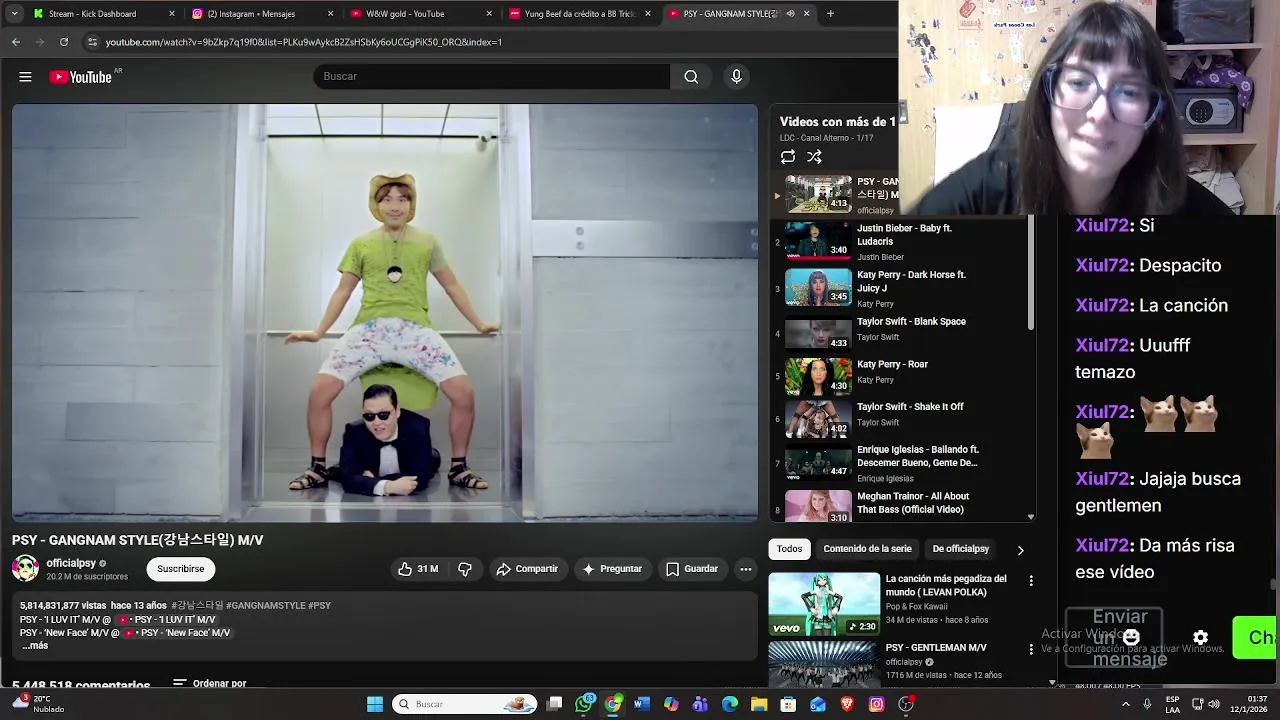Open Levan Polka video thumbnail
Viewport: 1280px width, 720px height.
(x=824, y=603)
